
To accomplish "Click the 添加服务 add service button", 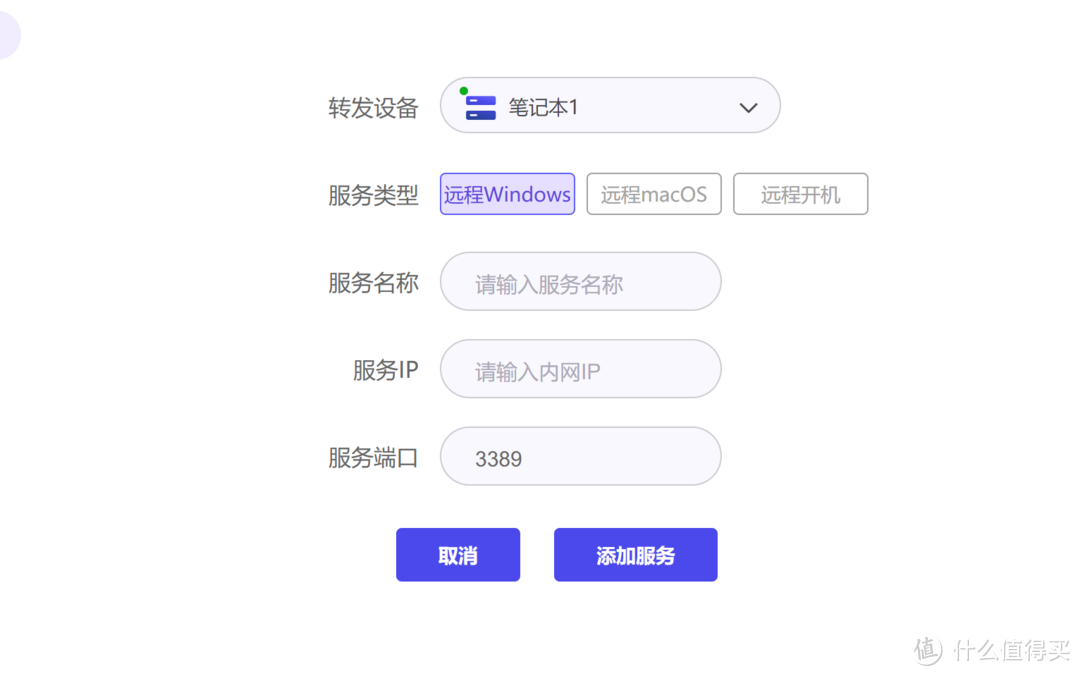I will pos(636,555).
